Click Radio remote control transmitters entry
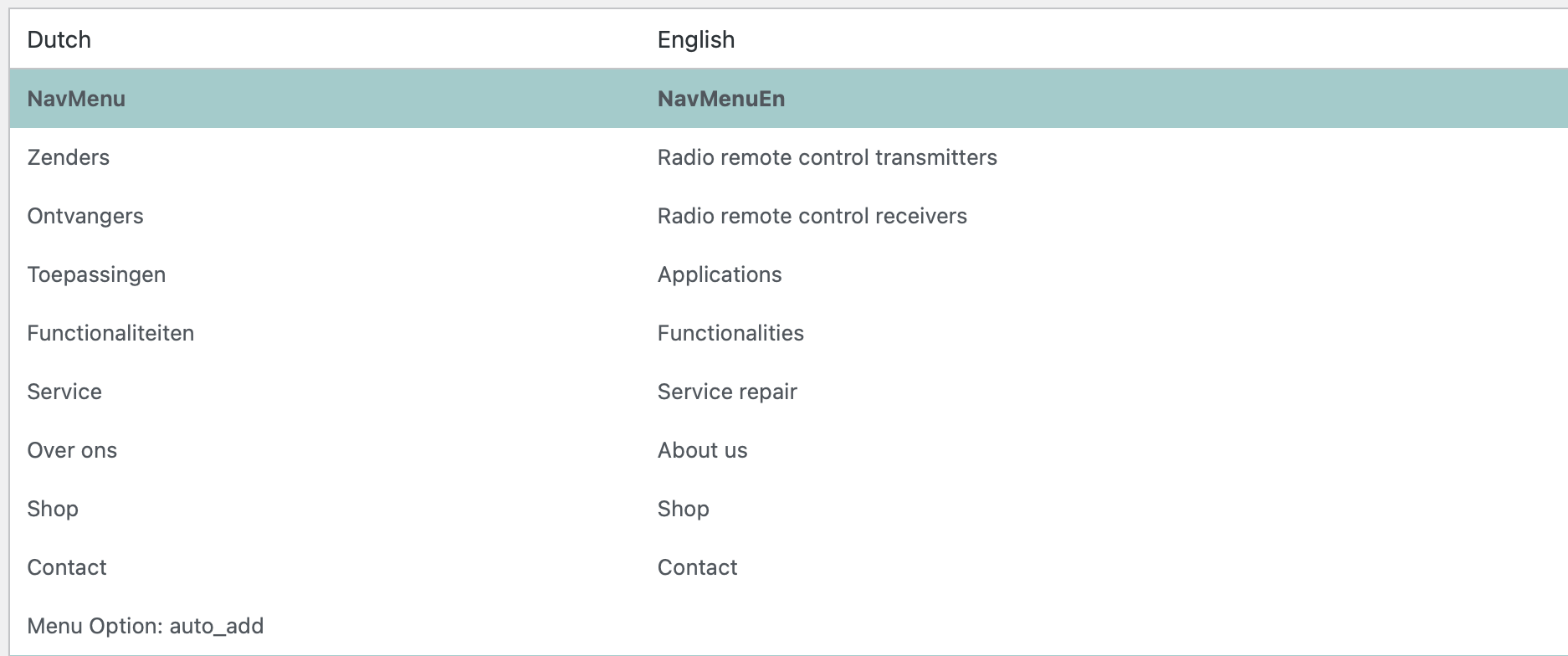The image size is (1568, 656). click(827, 157)
